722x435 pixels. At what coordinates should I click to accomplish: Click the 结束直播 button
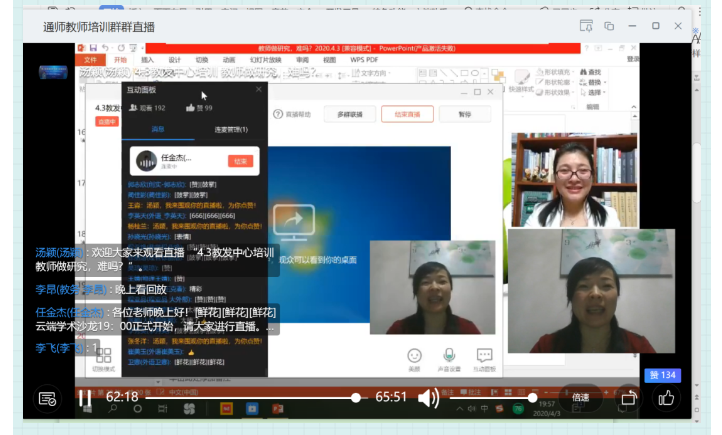click(407, 114)
